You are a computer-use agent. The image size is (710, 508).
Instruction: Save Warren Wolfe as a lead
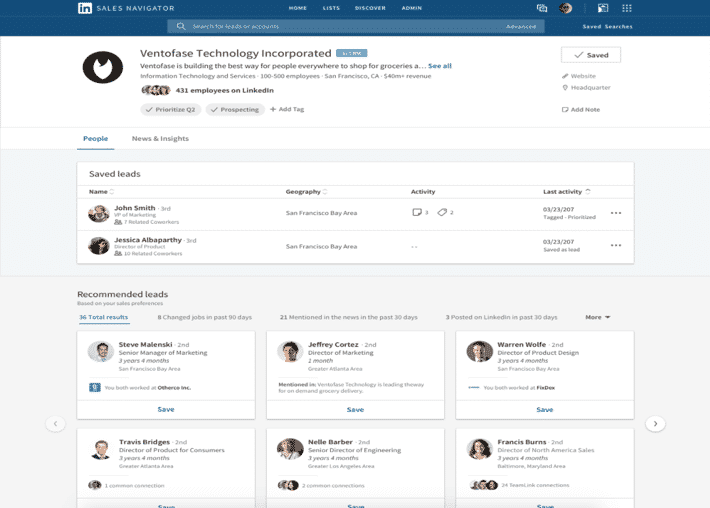pyautogui.click(x=545, y=409)
